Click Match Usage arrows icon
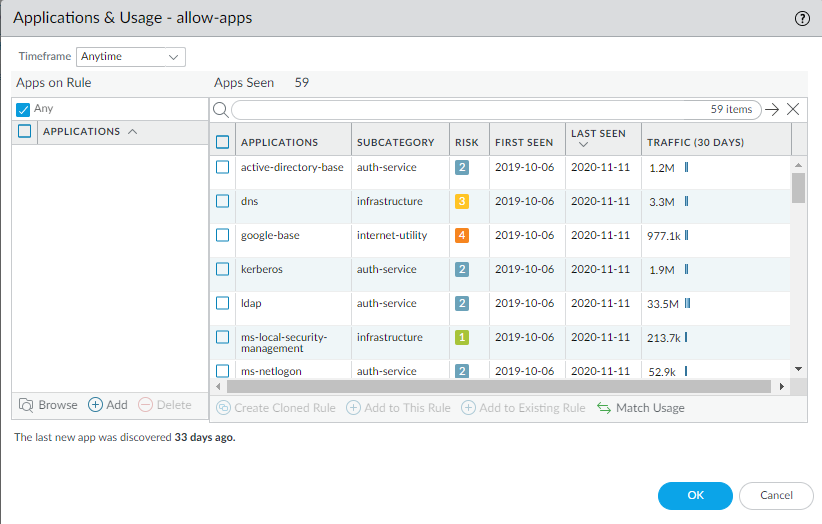 [x=604, y=408]
